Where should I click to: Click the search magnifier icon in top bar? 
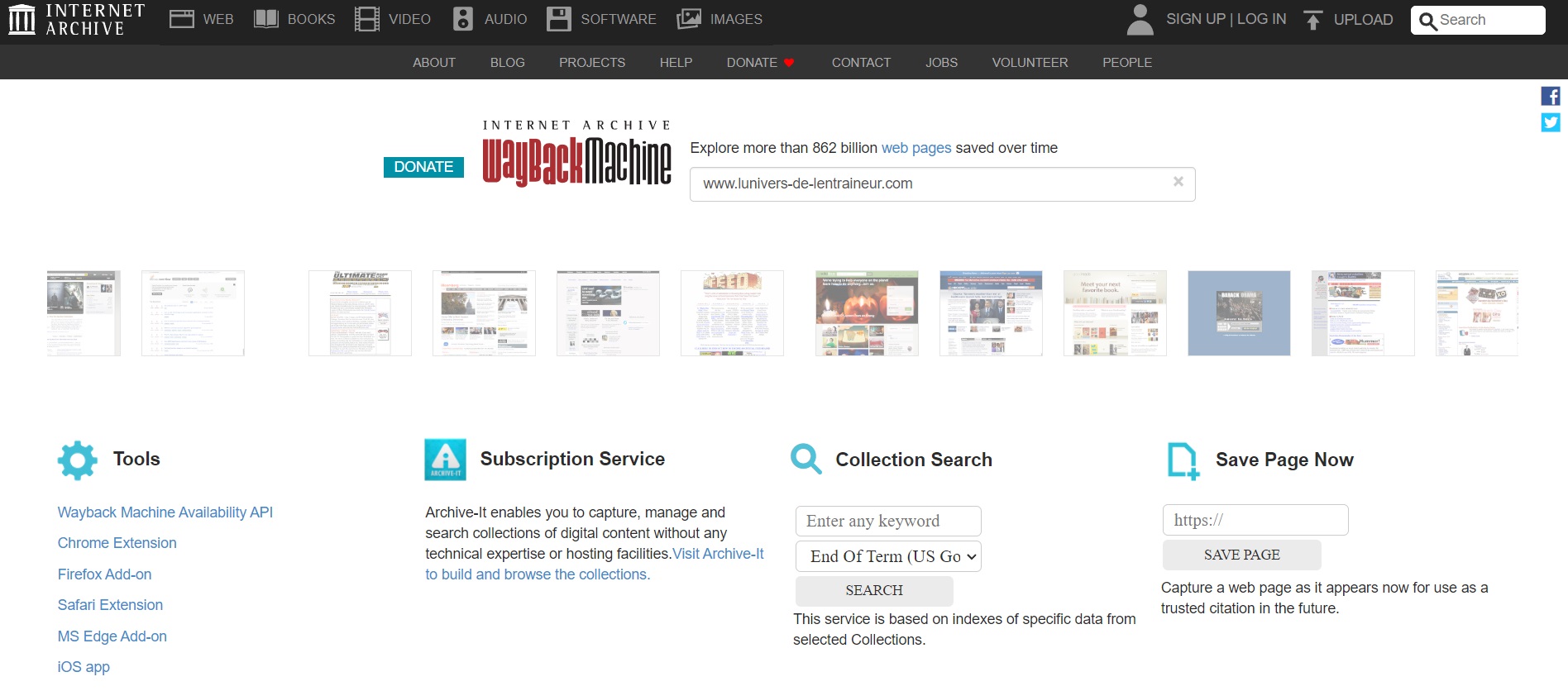coord(1427,21)
